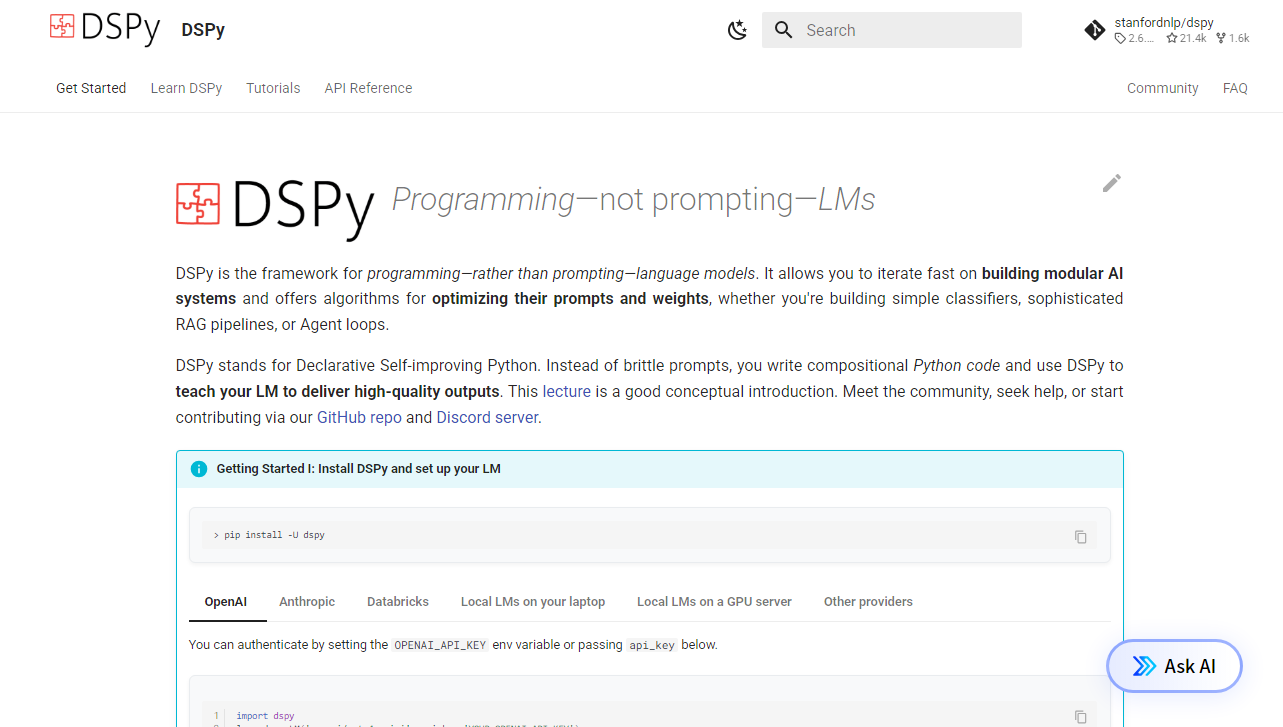Select the Databricks provider tab
This screenshot has height=727, width=1283.
398,602
